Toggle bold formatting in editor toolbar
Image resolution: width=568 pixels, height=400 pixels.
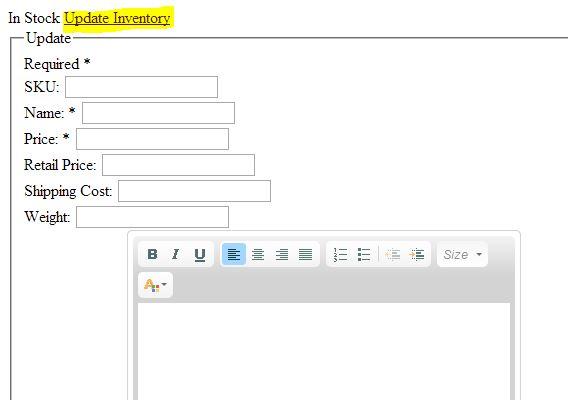[153, 254]
